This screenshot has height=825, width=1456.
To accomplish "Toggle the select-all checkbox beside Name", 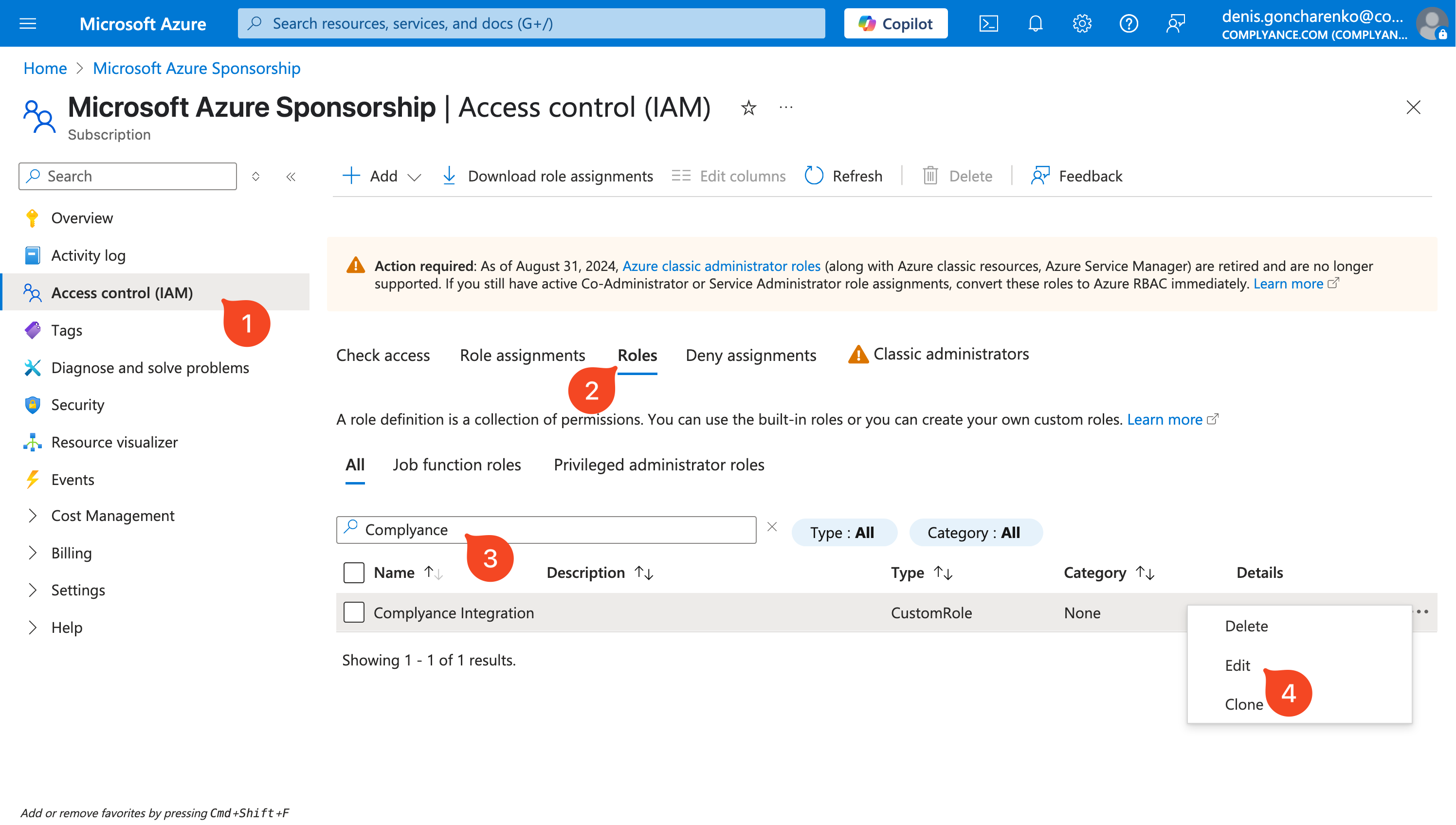I will click(x=354, y=572).
